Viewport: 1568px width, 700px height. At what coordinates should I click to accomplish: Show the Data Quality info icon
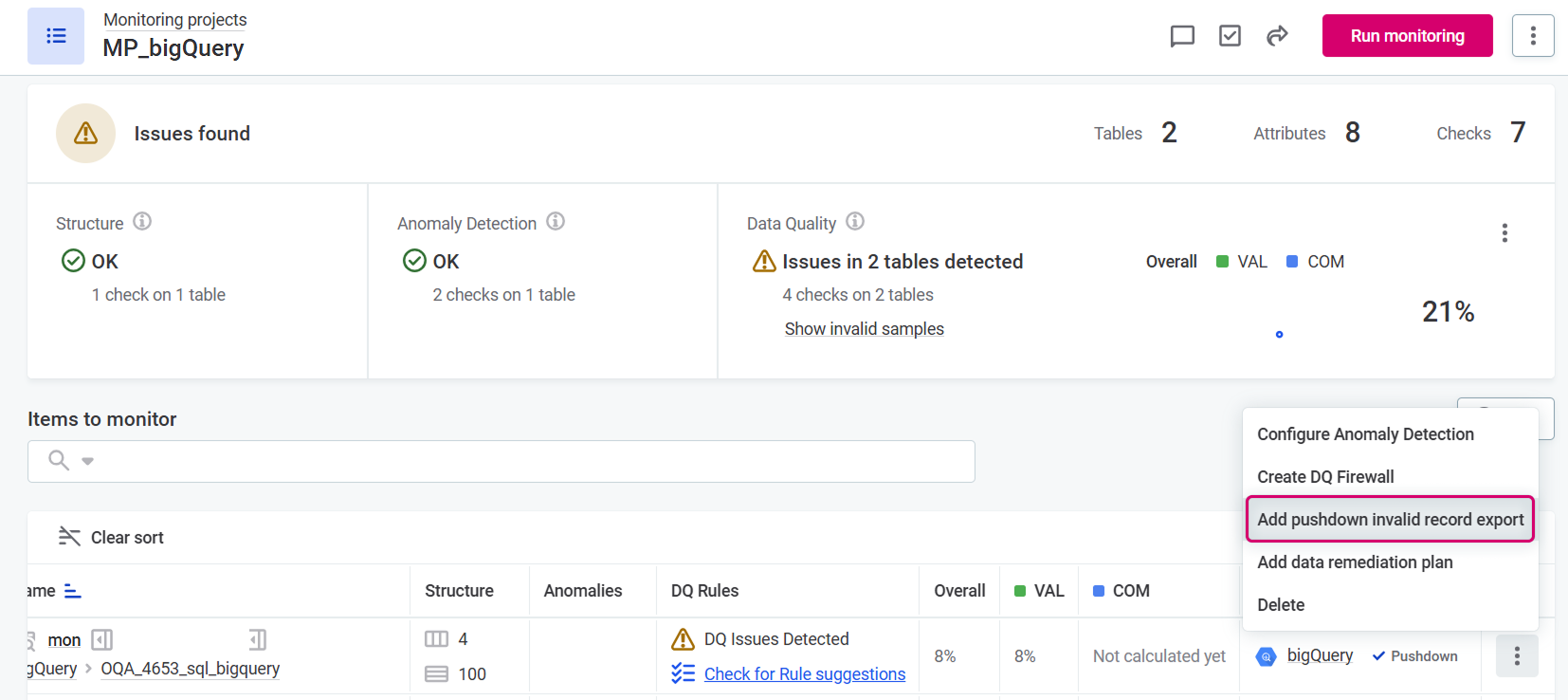coord(855,221)
